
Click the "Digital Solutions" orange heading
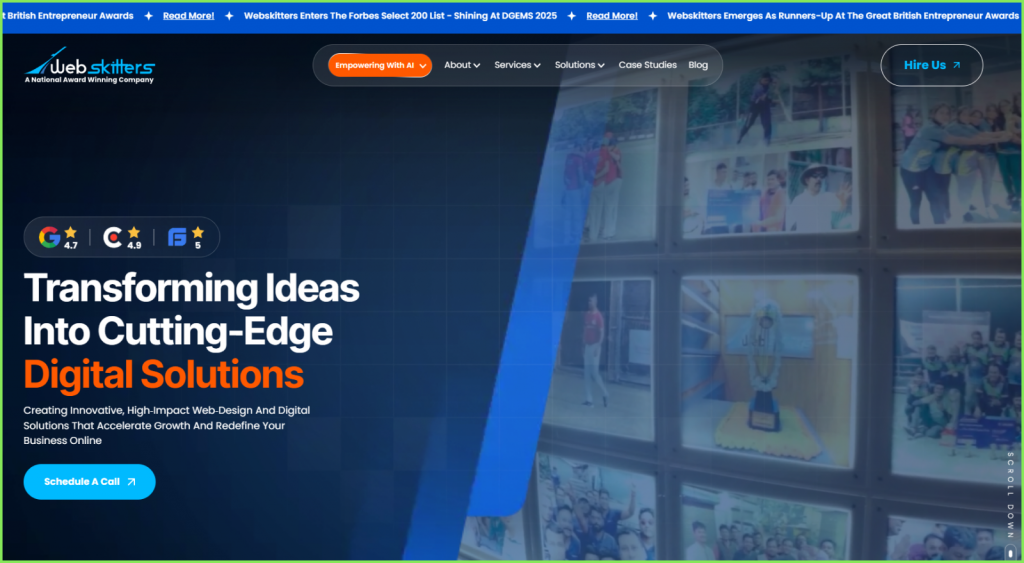coord(164,375)
